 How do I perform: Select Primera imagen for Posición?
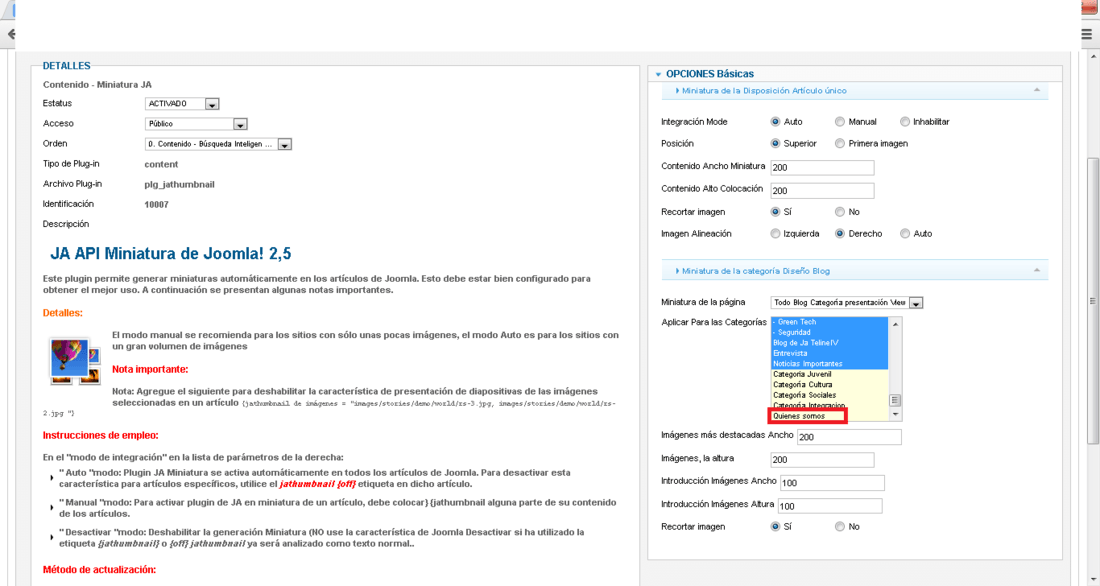[840, 143]
